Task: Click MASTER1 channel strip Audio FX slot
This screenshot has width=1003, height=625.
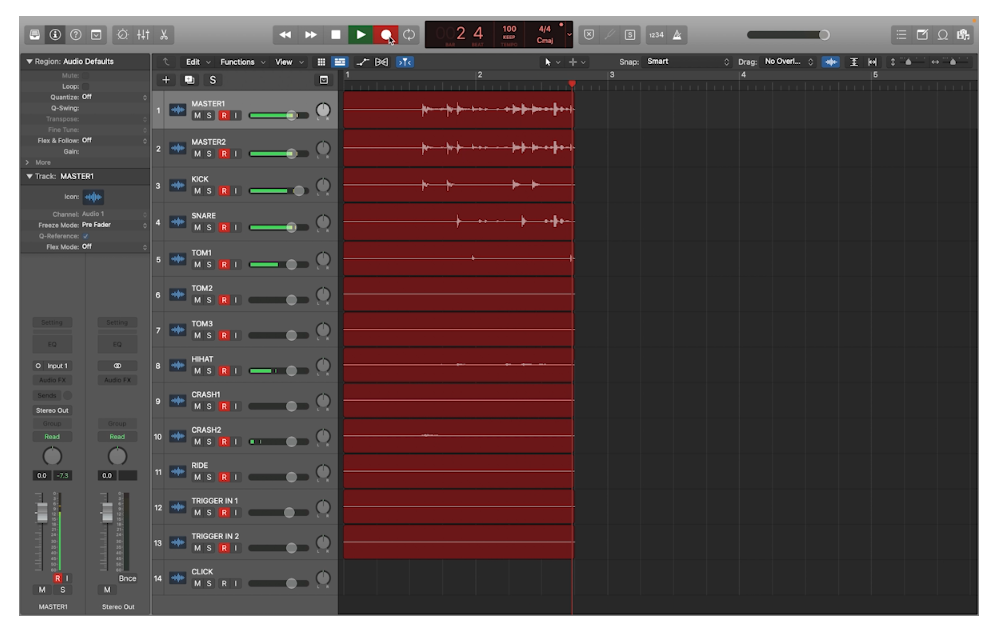Action: pos(52,380)
